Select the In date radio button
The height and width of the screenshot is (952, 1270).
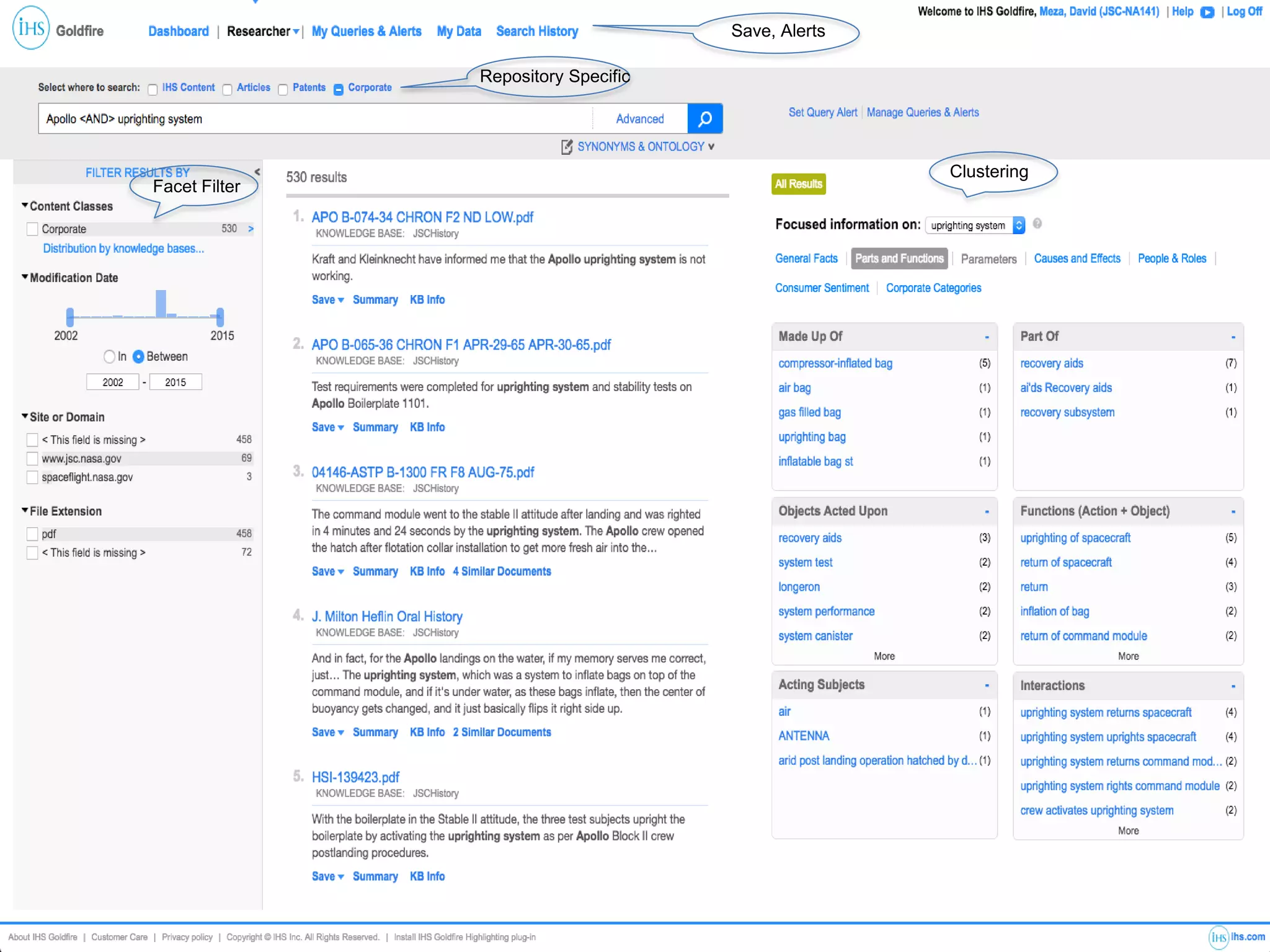coord(110,356)
